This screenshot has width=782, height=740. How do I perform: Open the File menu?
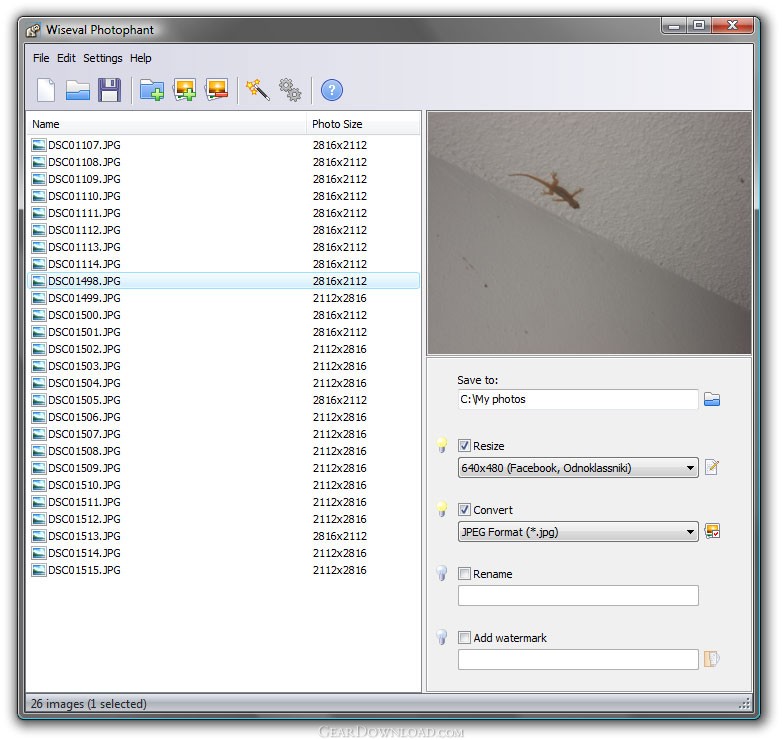click(41, 58)
